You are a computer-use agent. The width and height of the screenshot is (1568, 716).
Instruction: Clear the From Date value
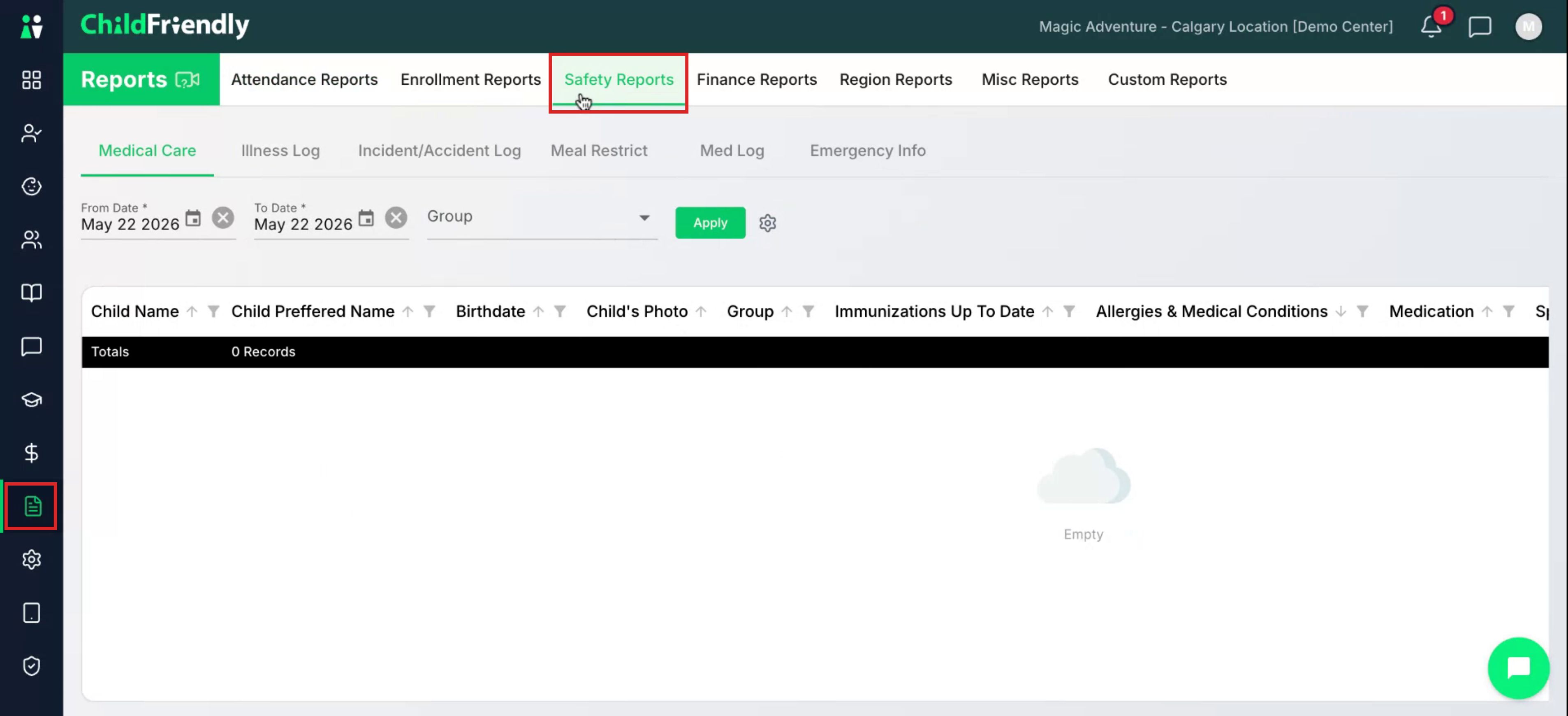click(x=223, y=218)
